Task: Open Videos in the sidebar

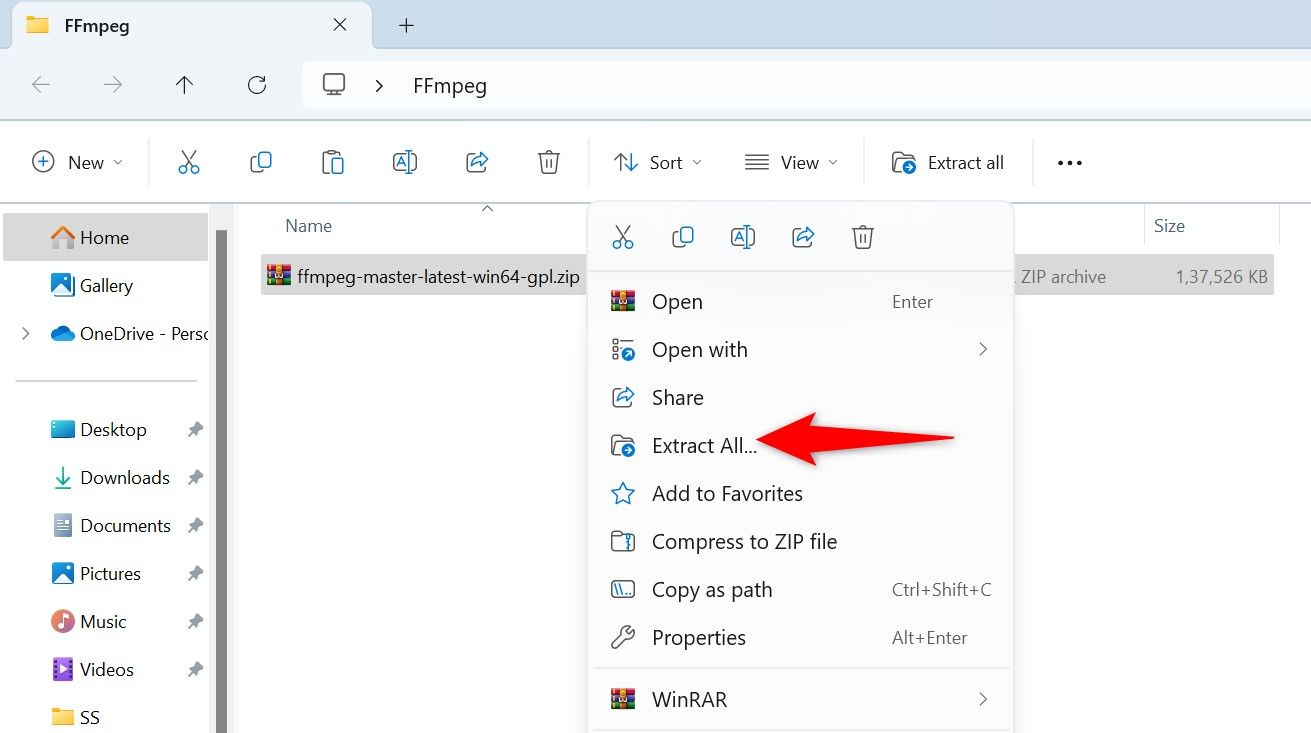Action: pos(106,670)
